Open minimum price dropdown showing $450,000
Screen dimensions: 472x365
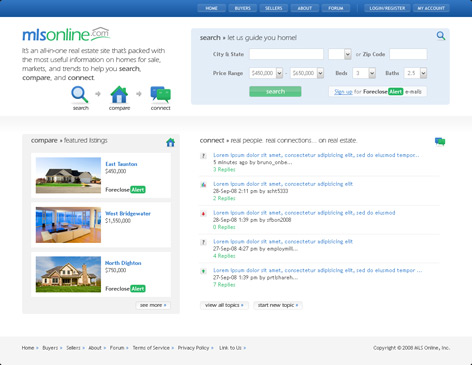pyautogui.click(x=266, y=73)
